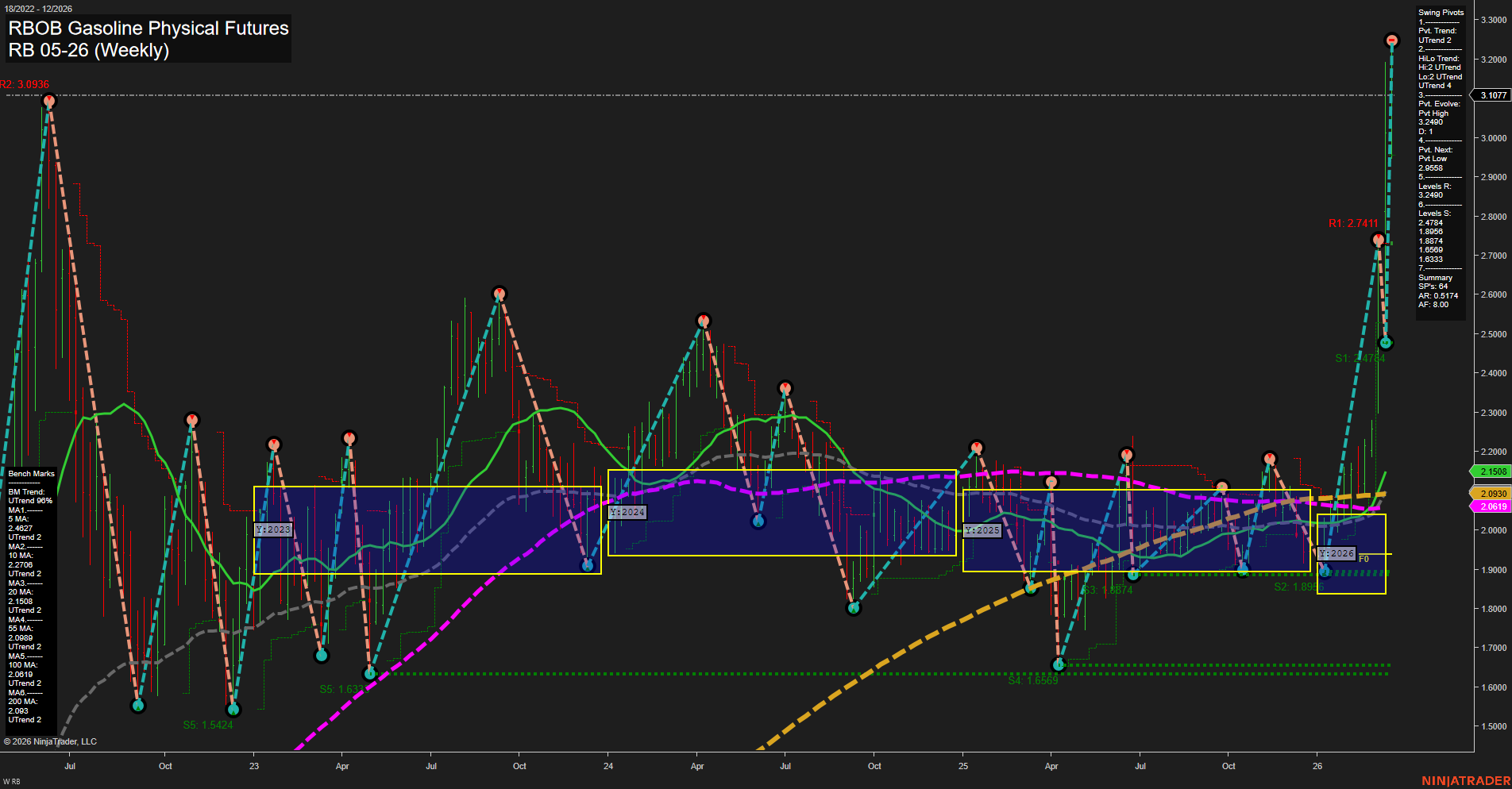Open the date range 18/2022 - 12/2026 selector

(x=40, y=6)
